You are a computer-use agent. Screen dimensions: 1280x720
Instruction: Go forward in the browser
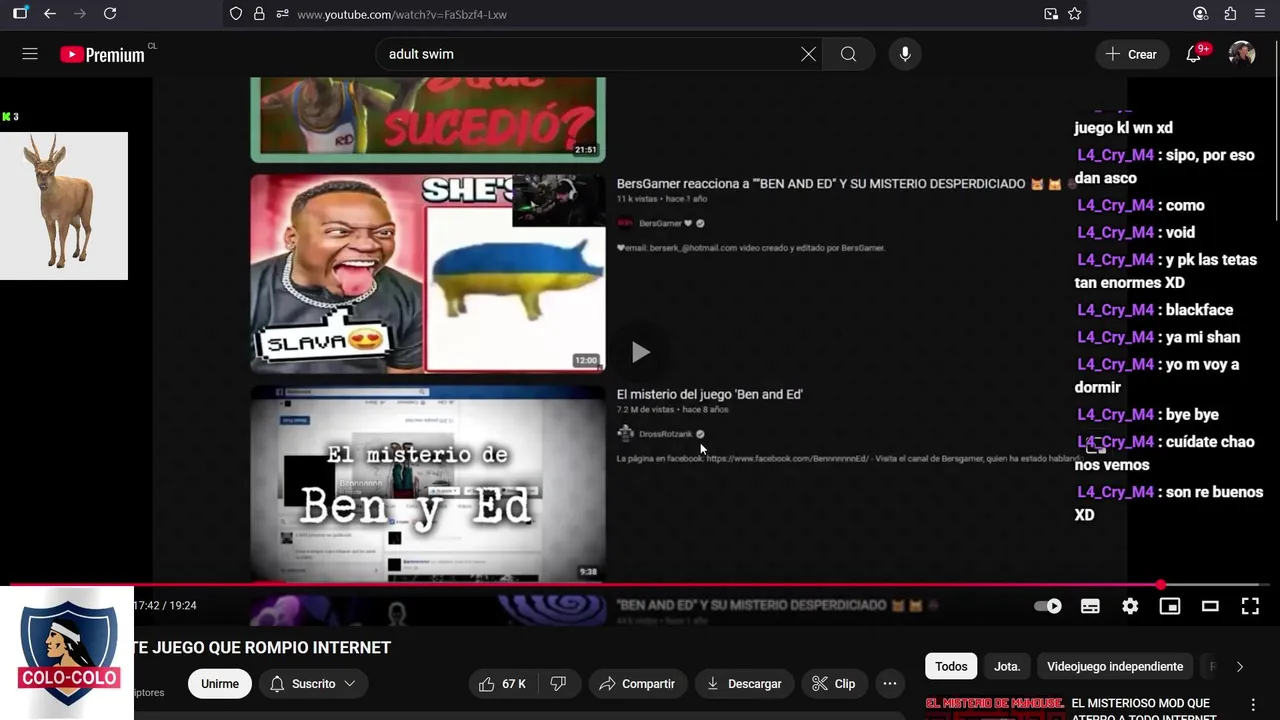click(80, 14)
